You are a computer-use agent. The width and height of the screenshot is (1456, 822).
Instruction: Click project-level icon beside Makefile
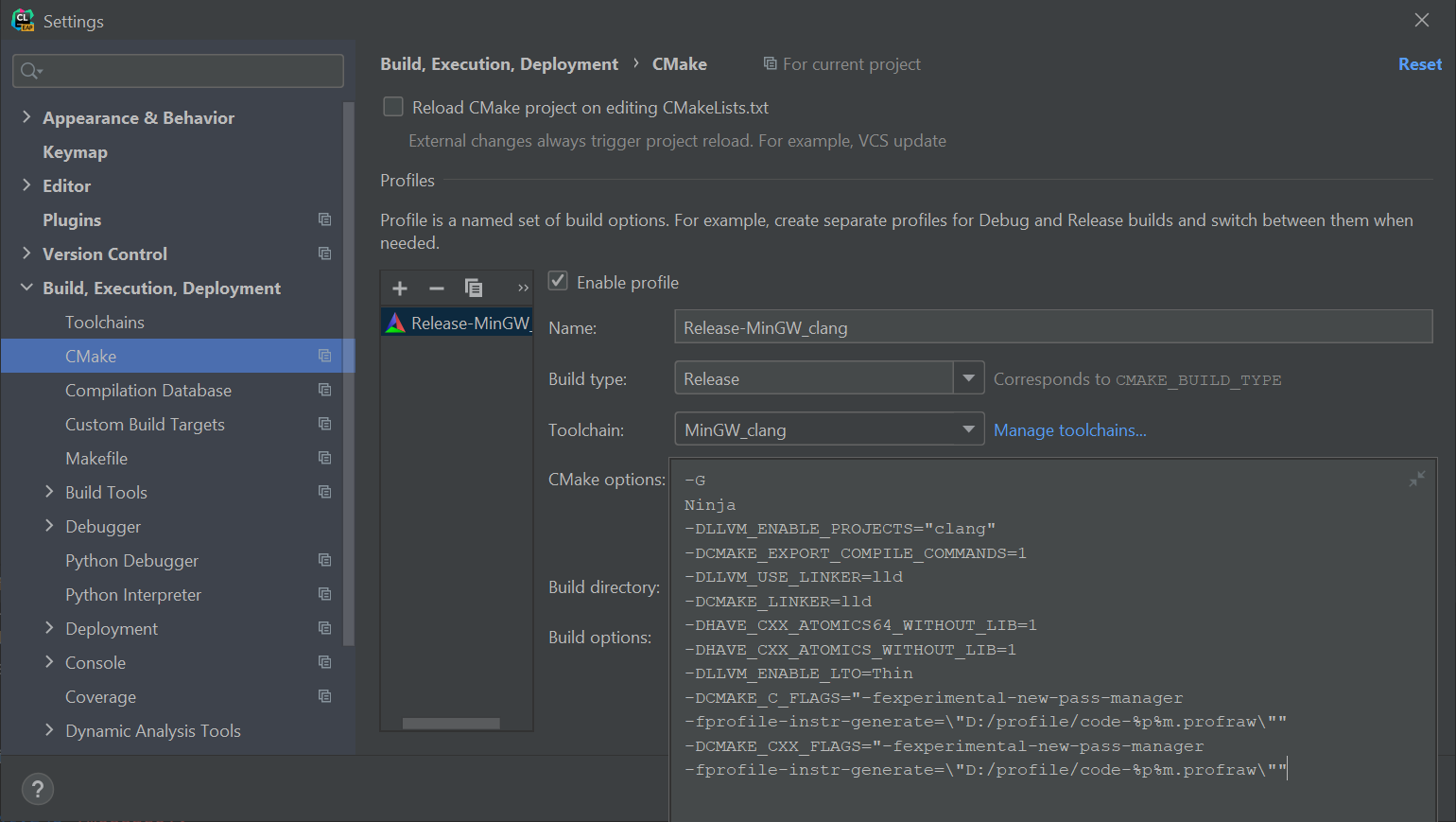(x=325, y=458)
